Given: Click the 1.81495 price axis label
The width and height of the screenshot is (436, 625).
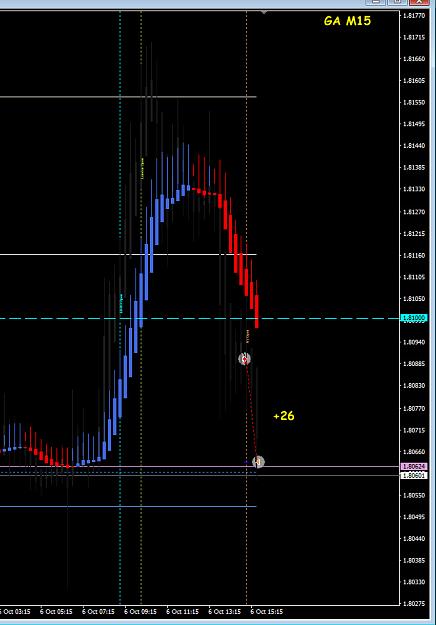Looking at the screenshot, I should 414,124.
